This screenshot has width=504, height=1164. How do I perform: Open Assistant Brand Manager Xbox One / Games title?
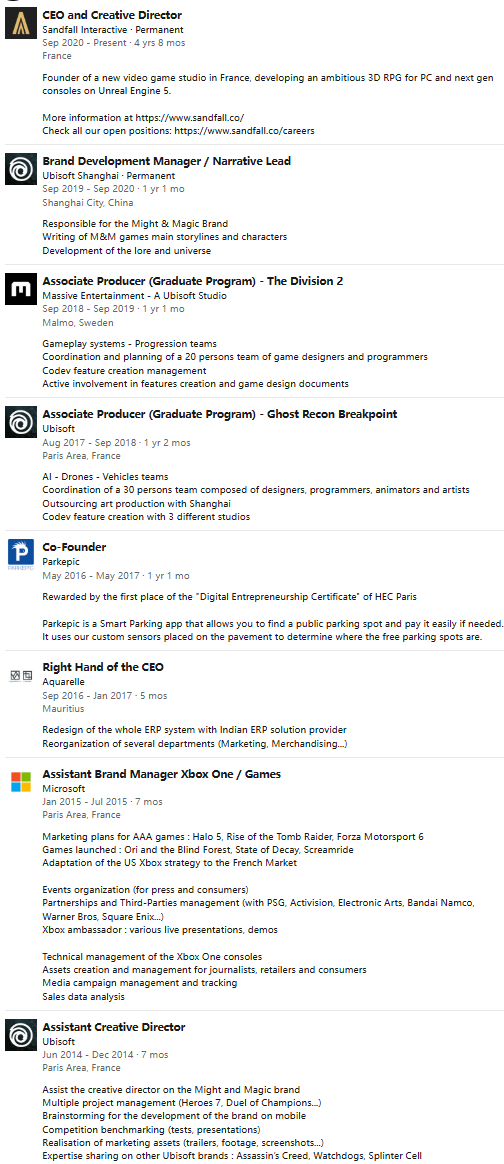(x=162, y=774)
